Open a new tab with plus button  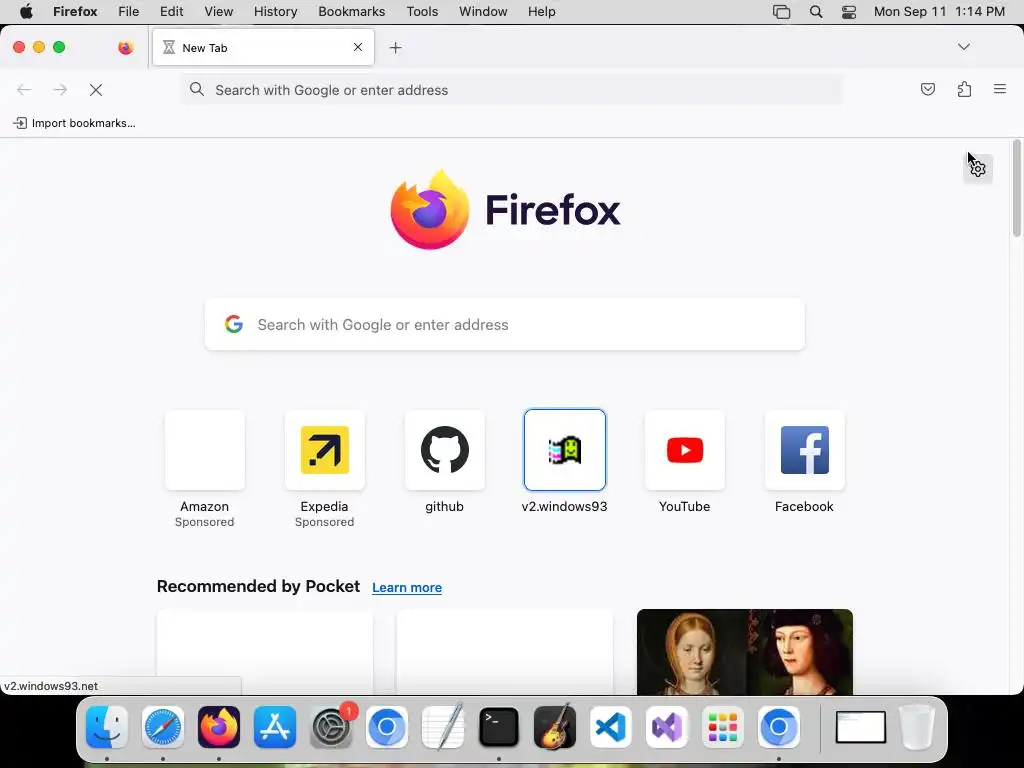click(396, 48)
